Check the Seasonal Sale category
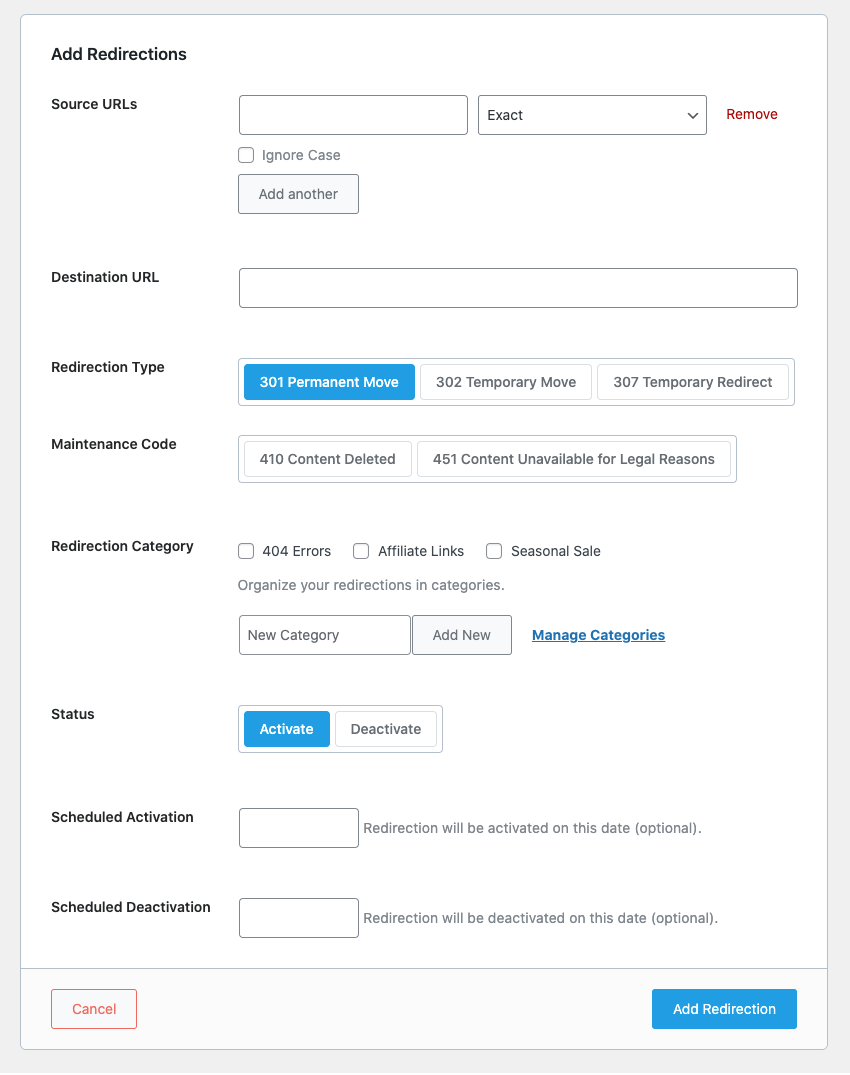The width and height of the screenshot is (850, 1075). [x=494, y=551]
